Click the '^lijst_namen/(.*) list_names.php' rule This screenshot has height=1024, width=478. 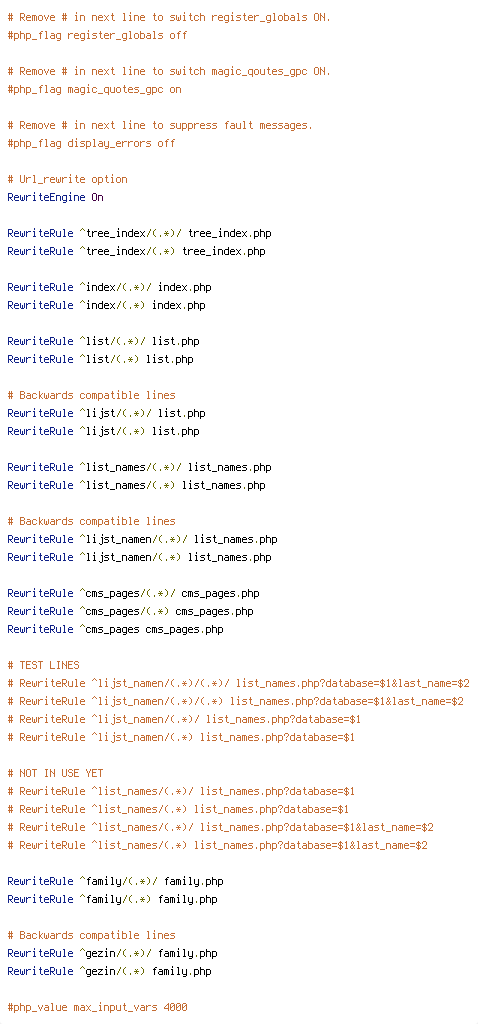139,557
